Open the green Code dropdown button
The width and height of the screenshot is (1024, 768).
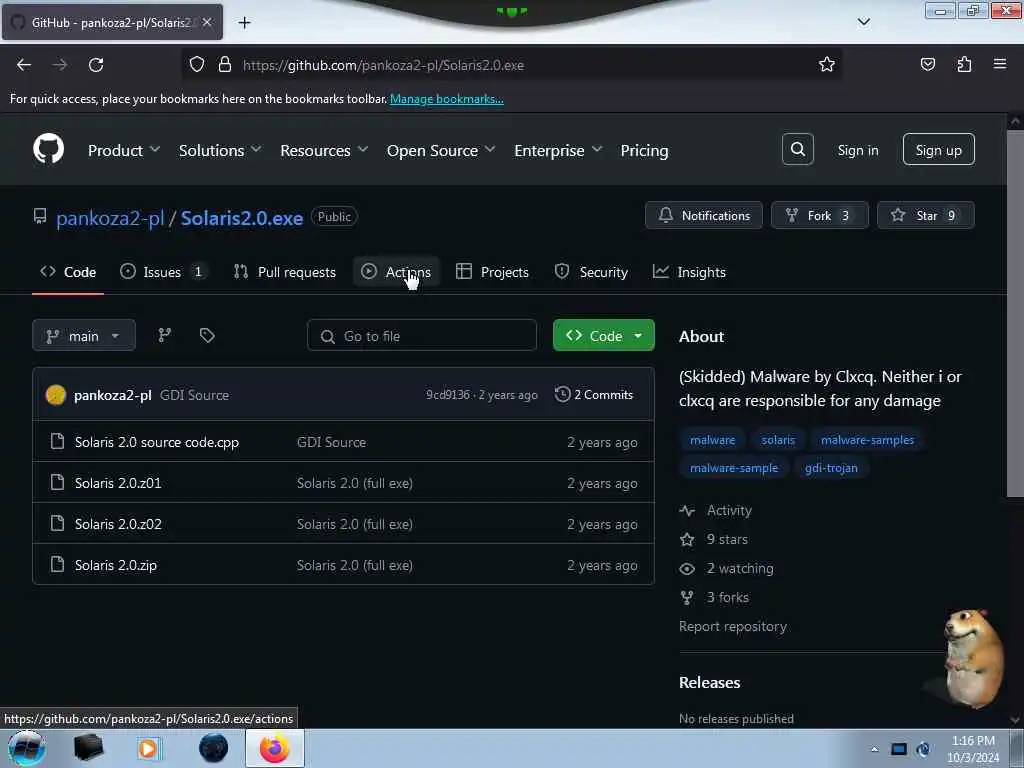tap(603, 336)
